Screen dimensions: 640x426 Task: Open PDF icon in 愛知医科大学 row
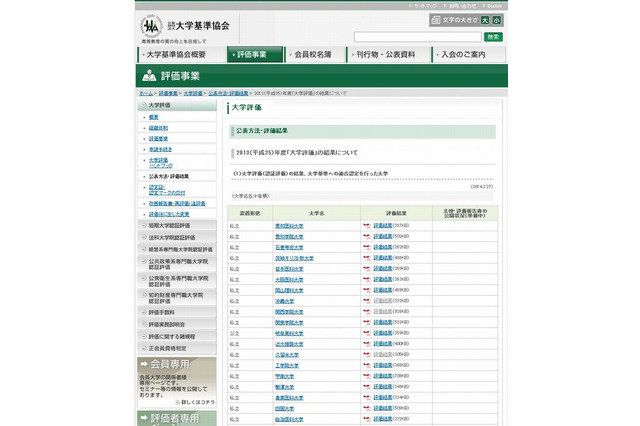[367, 226]
